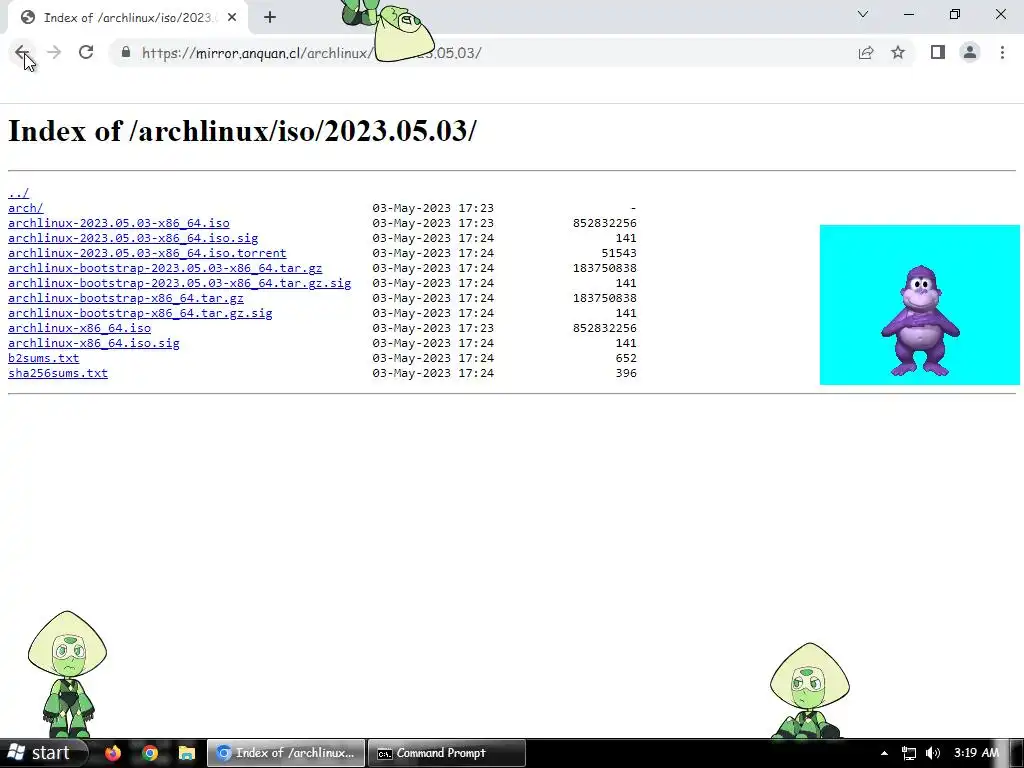Open a new tab with plus

(x=270, y=18)
